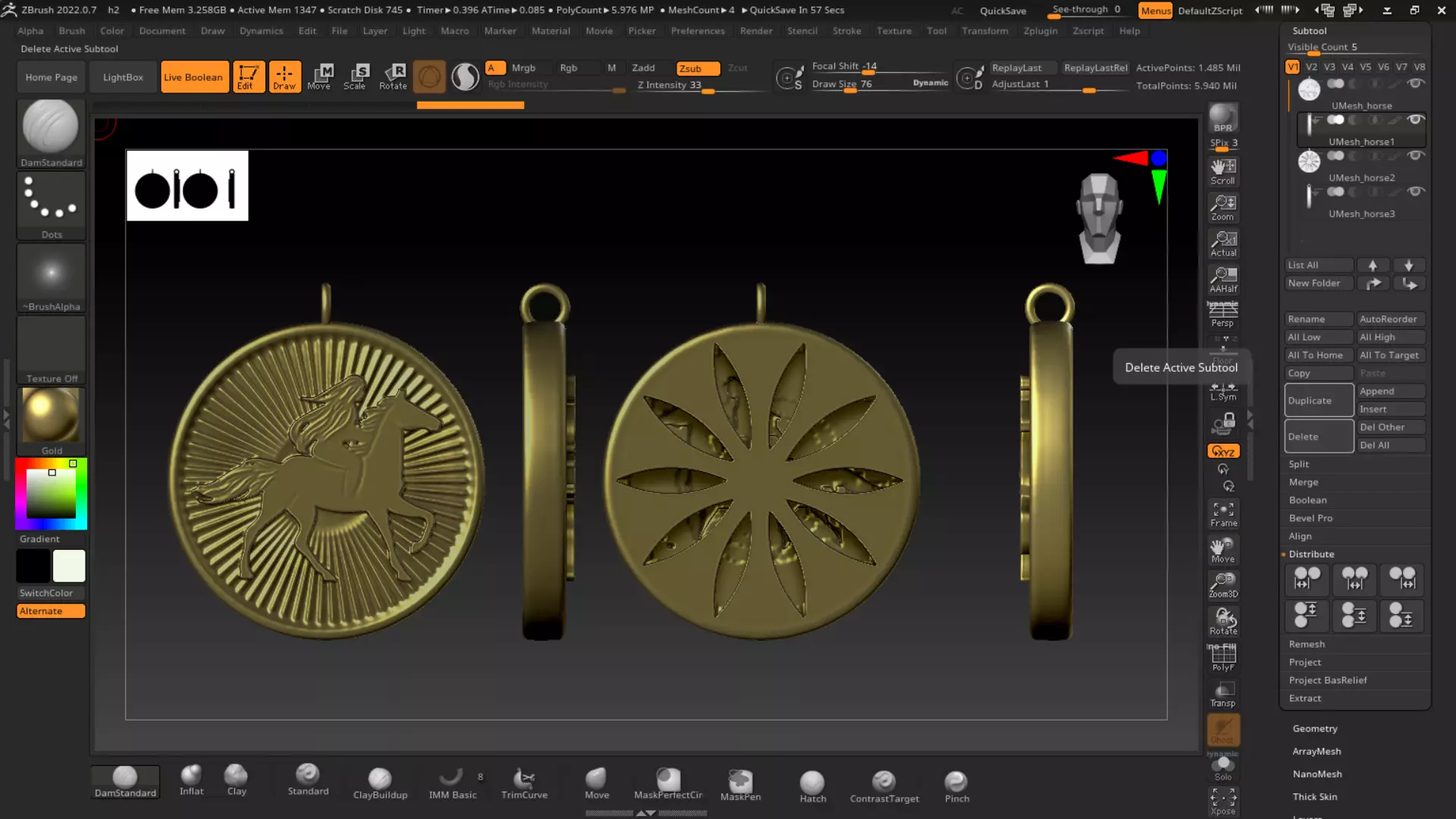Activate the Rotate gizmo tool
Image resolution: width=1456 pixels, height=819 pixels.
393,77
